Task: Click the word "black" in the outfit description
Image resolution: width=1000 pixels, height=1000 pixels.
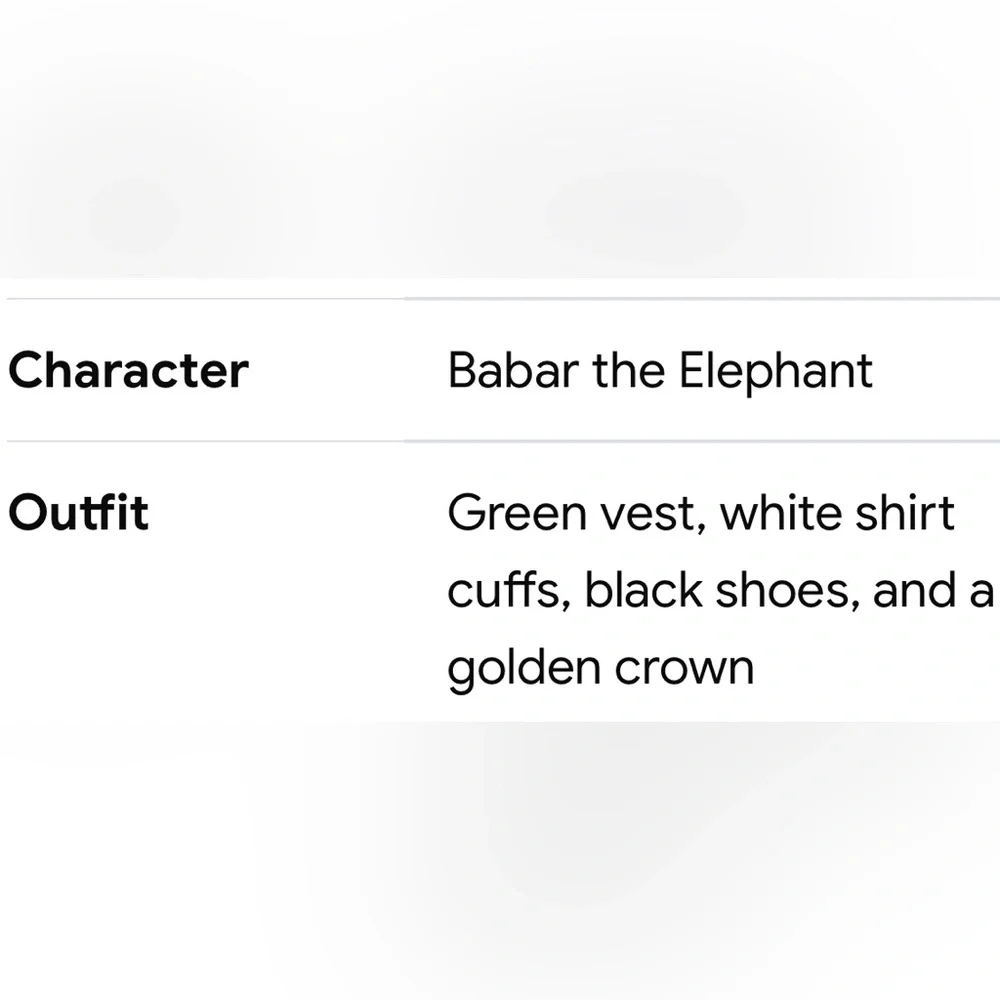Action: point(643,590)
